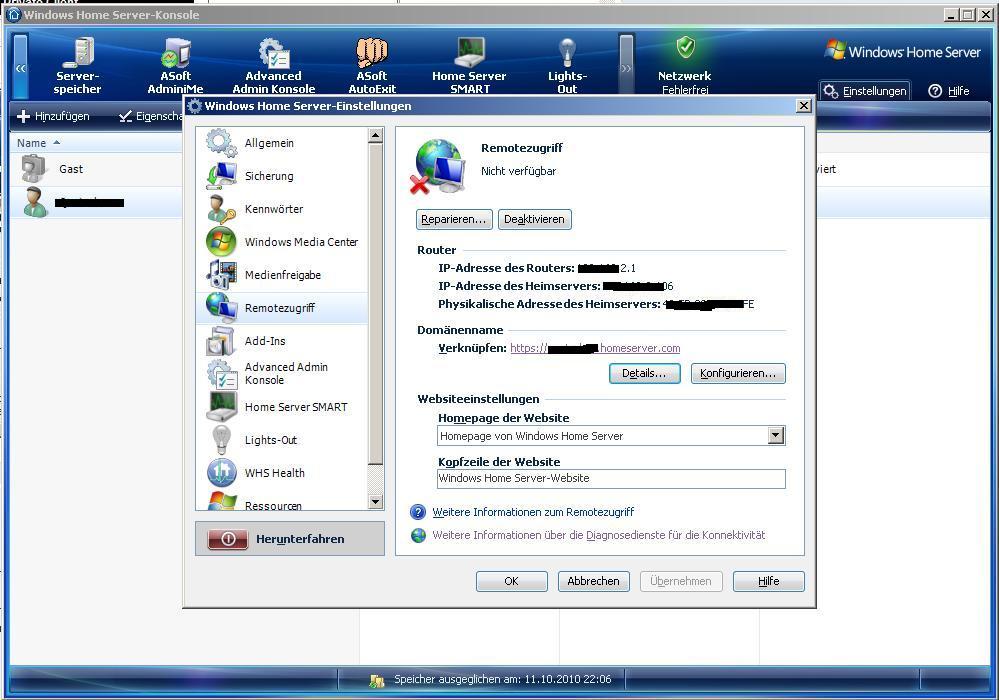
Task: Click the Speicher ausgeglichen status bar text
Action: pyautogui.click(x=503, y=679)
